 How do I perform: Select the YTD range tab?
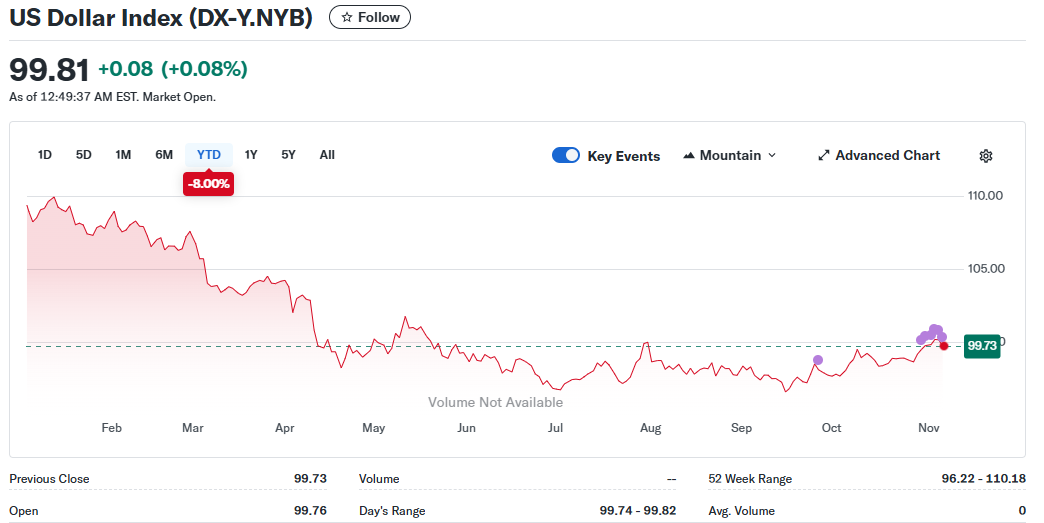tap(208, 155)
